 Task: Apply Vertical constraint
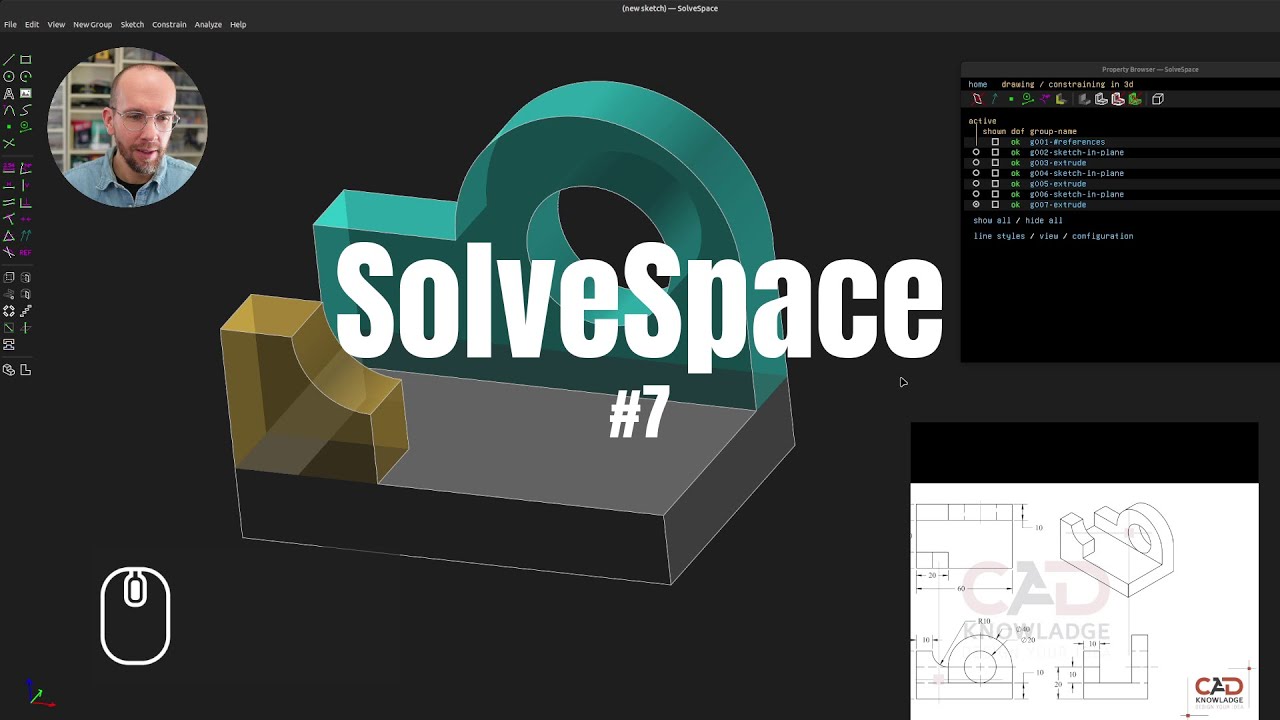(x=26, y=184)
